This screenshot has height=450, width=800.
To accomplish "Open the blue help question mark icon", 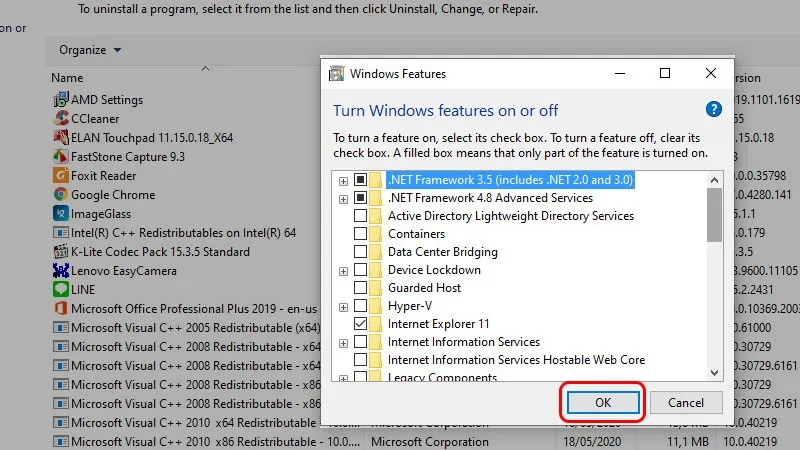I will [713, 110].
